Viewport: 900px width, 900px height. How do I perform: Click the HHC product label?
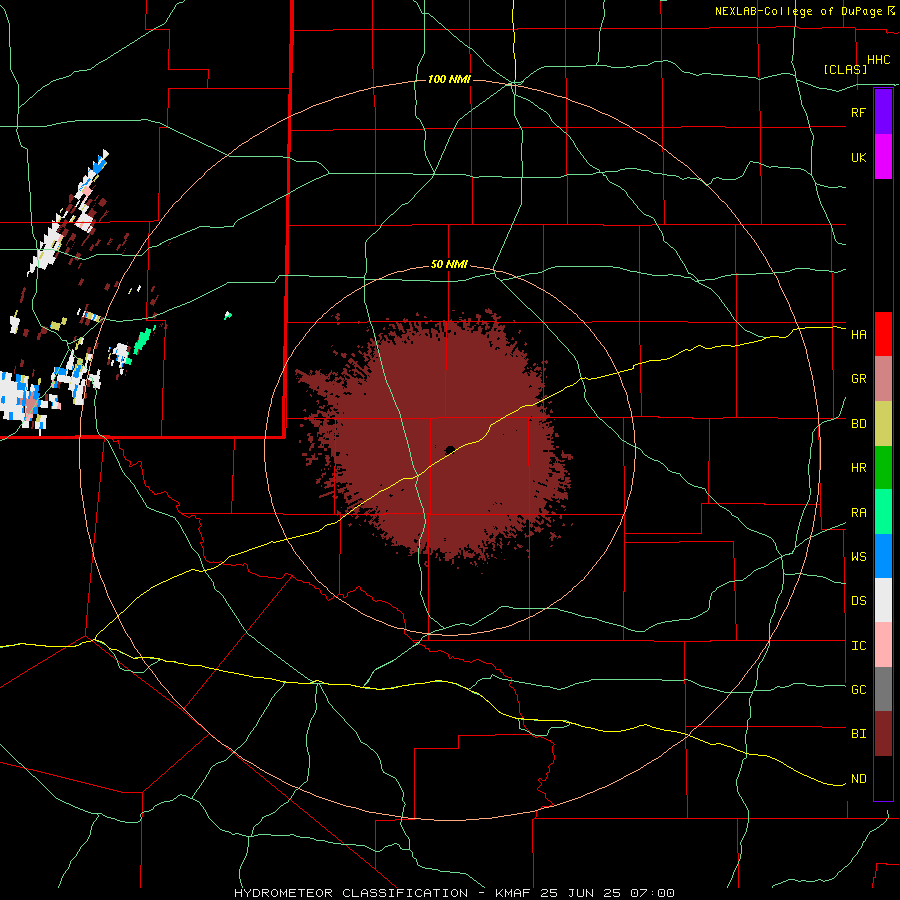coord(878,60)
